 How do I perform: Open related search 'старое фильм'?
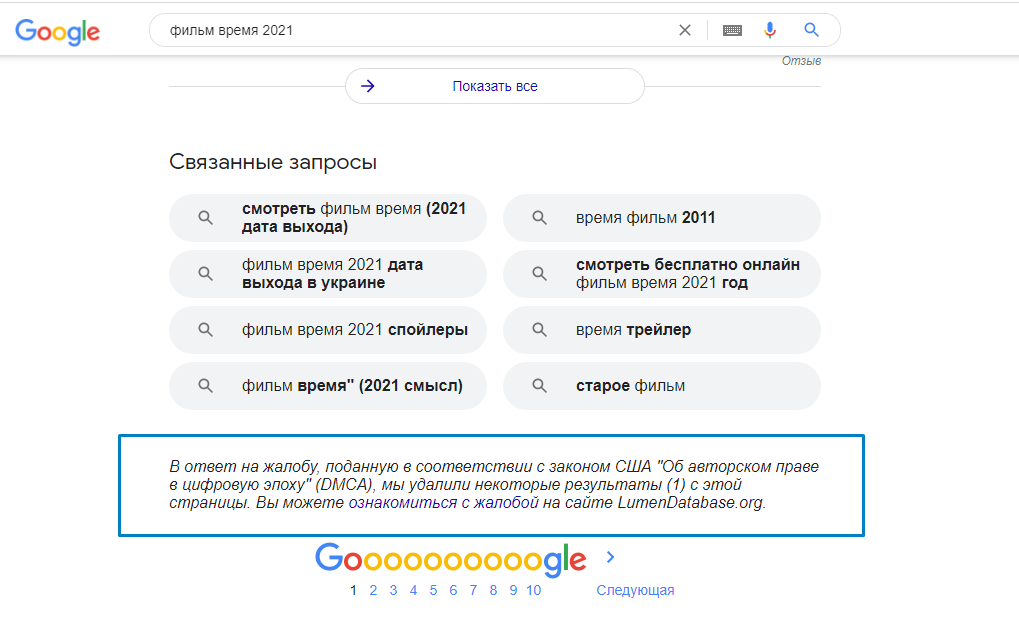pos(661,385)
